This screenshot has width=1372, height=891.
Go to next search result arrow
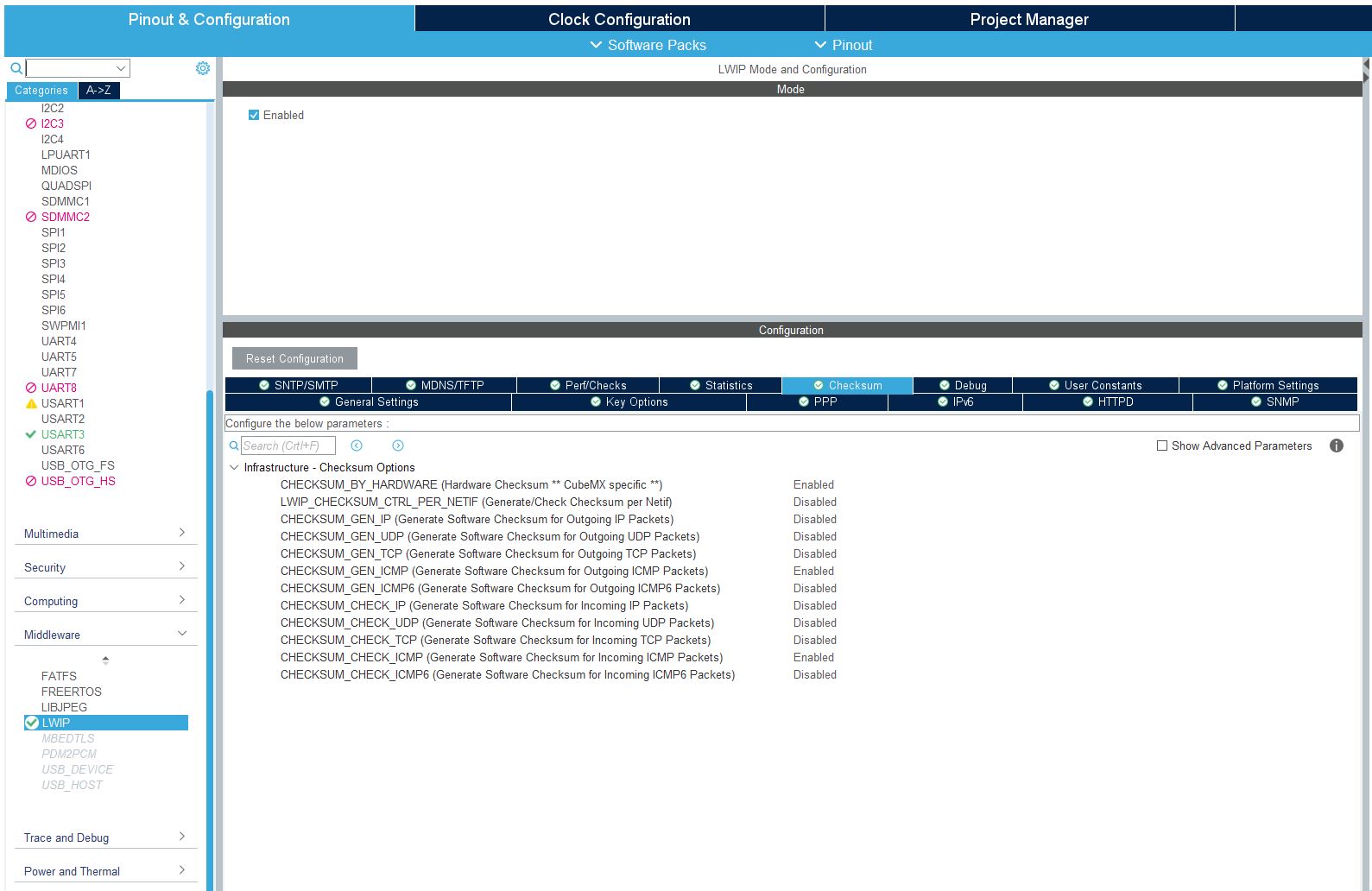coord(398,445)
